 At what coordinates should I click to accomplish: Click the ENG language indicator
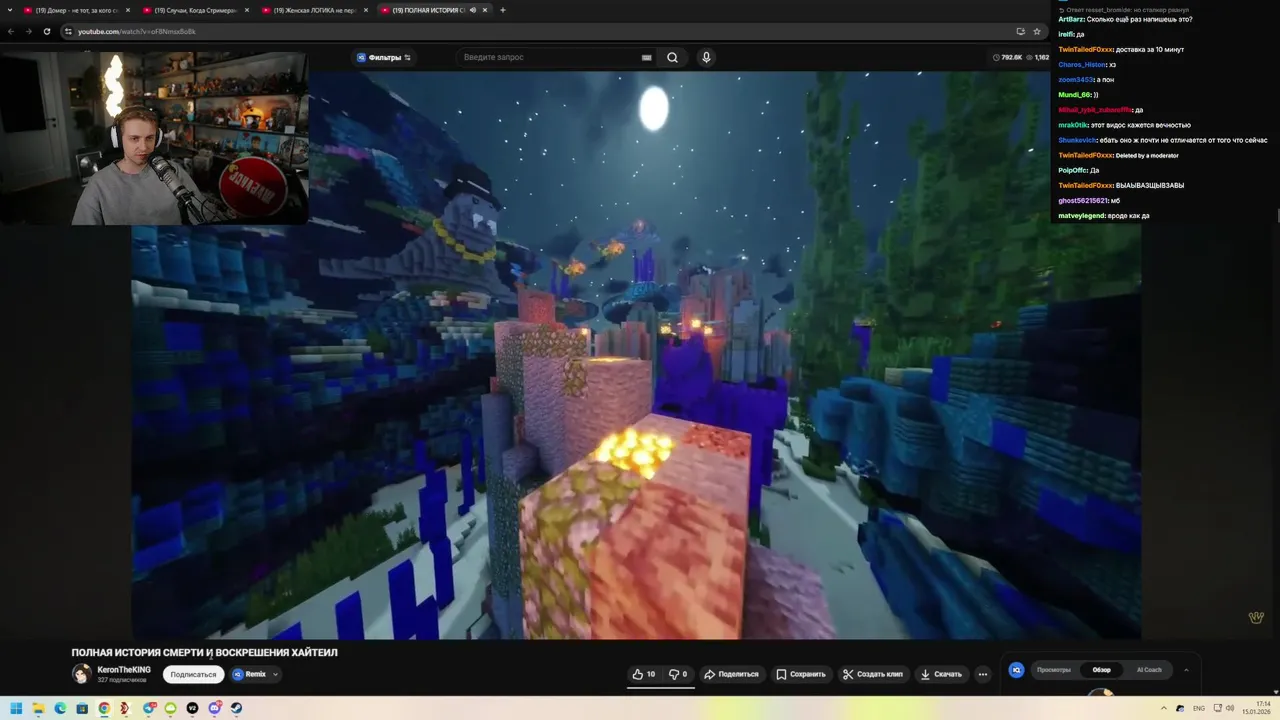[1199, 708]
